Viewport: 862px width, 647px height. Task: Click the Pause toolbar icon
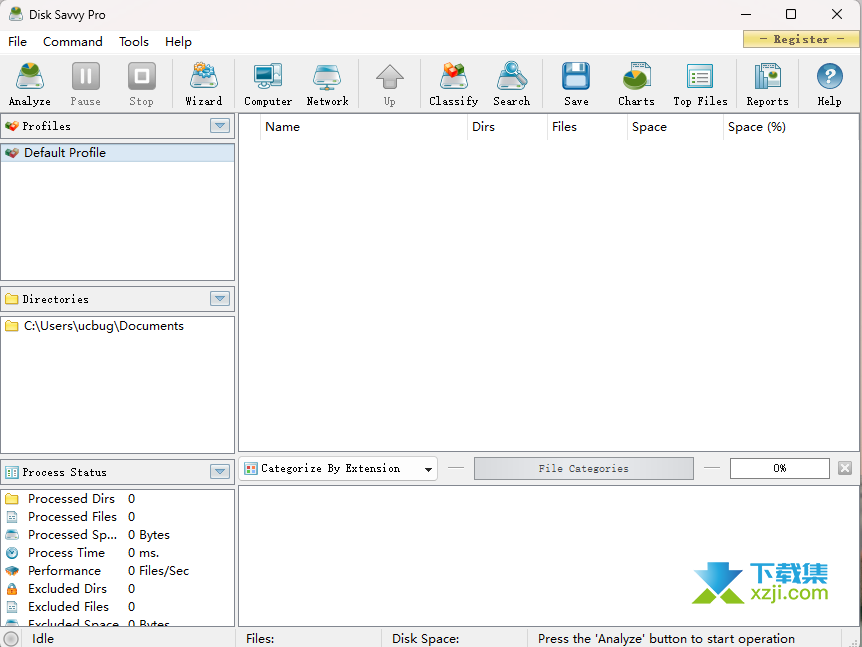point(86,84)
